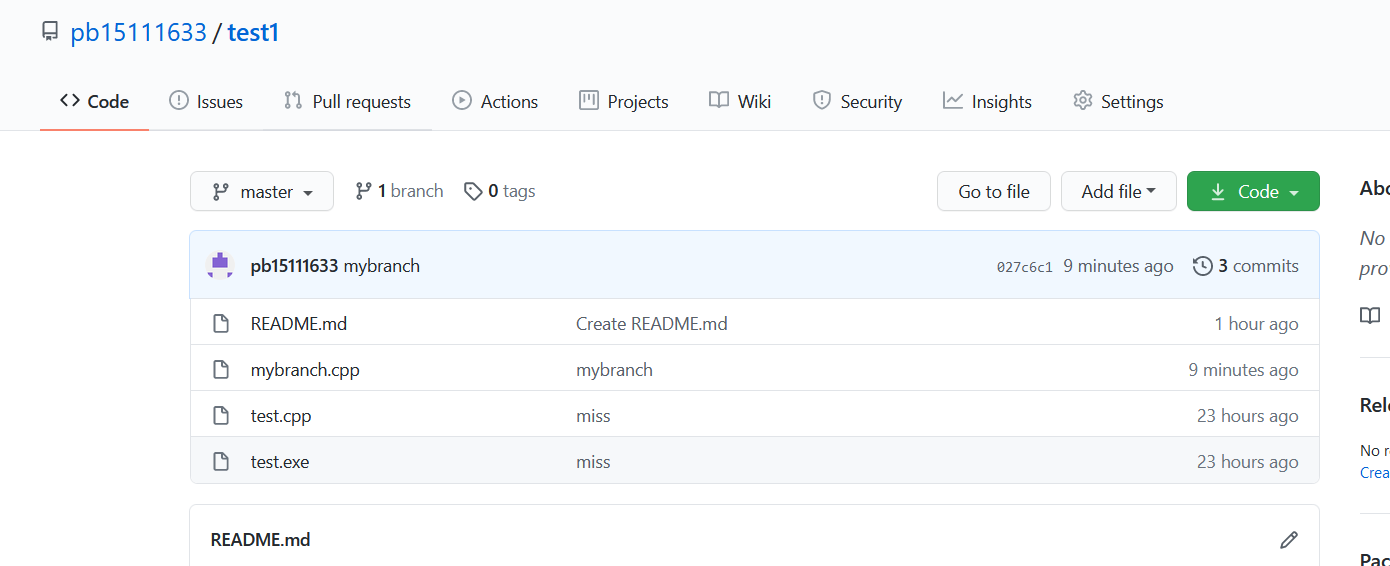Click the commit history clock icon

1203,266
